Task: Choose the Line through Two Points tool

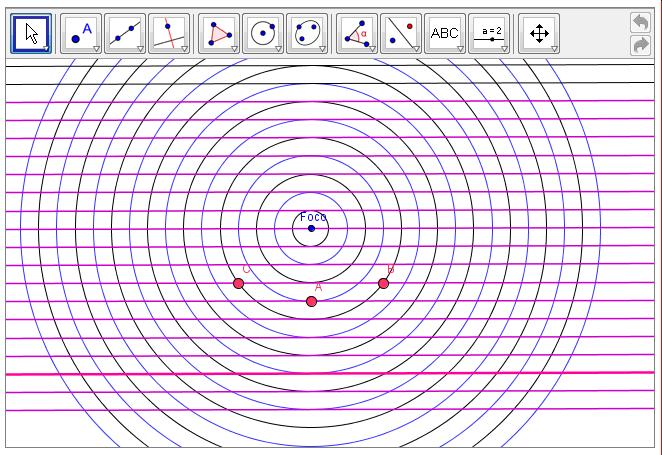Action: coord(124,33)
